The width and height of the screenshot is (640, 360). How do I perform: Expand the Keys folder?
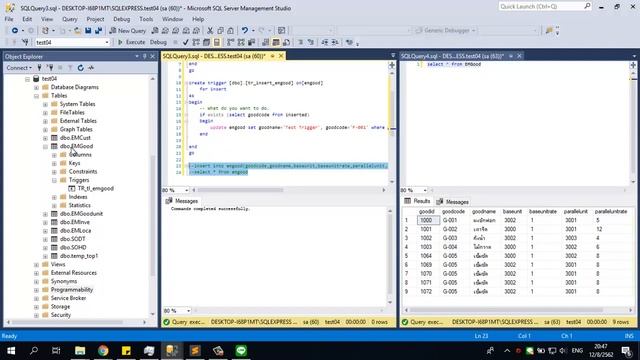(x=54, y=163)
